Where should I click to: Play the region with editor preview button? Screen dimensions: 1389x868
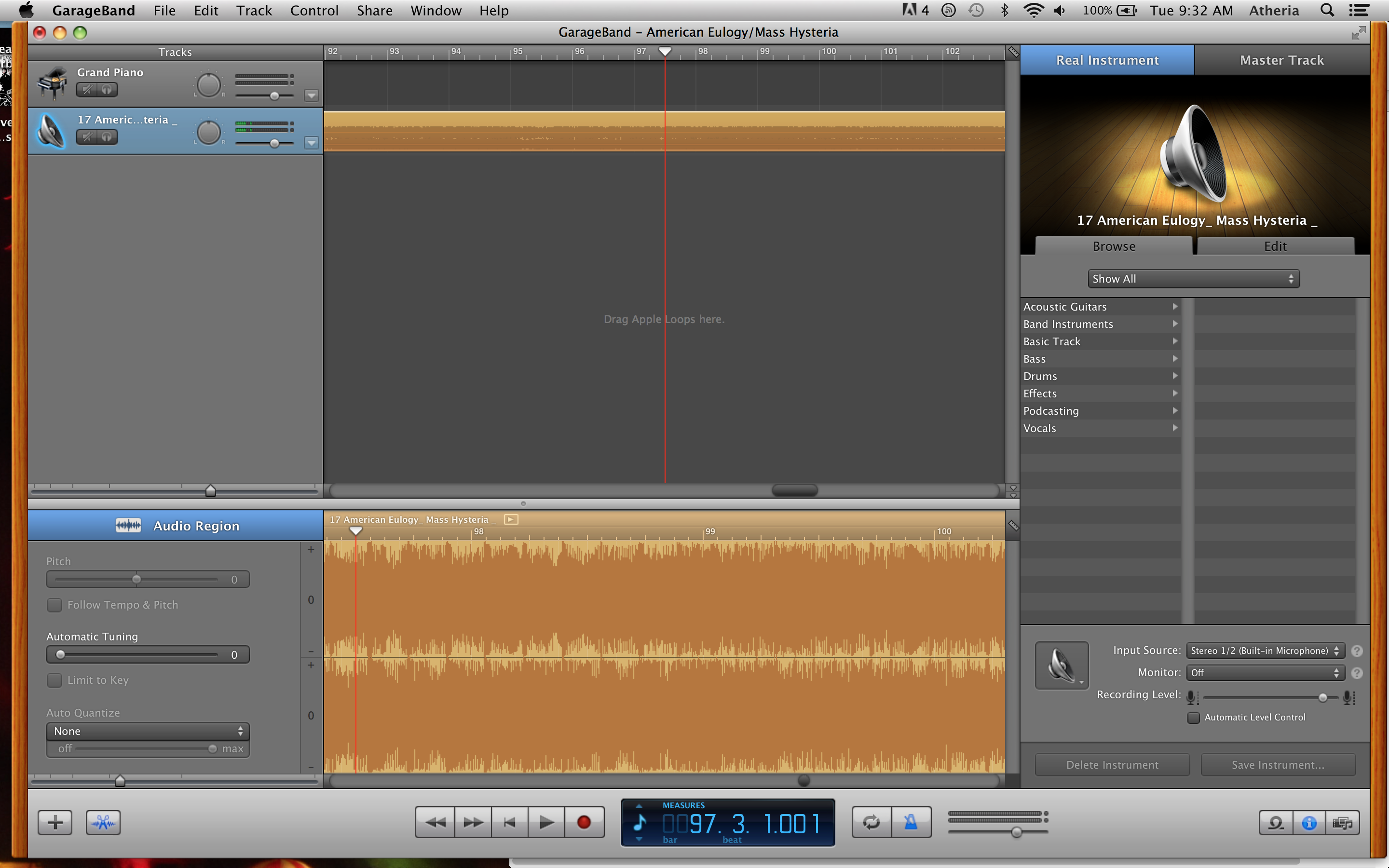click(511, 519)
